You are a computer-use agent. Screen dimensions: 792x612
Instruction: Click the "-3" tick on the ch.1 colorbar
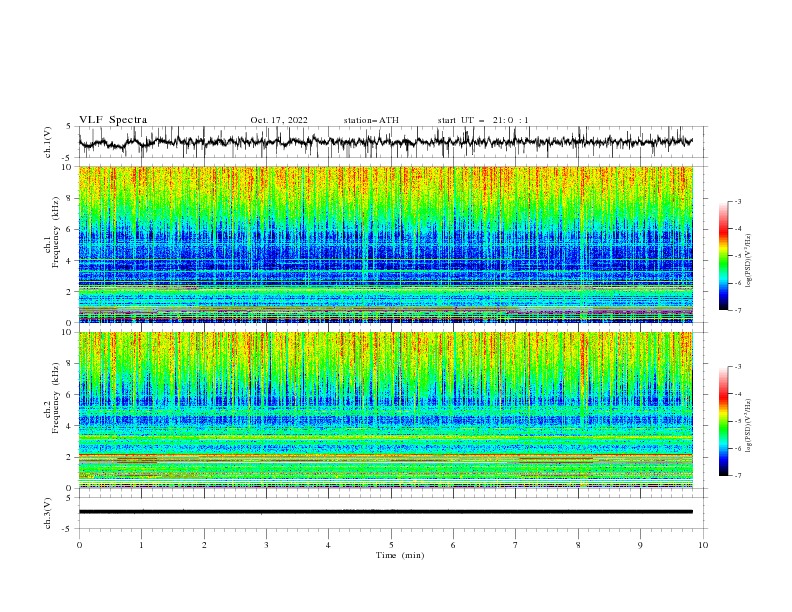(738, 201)
